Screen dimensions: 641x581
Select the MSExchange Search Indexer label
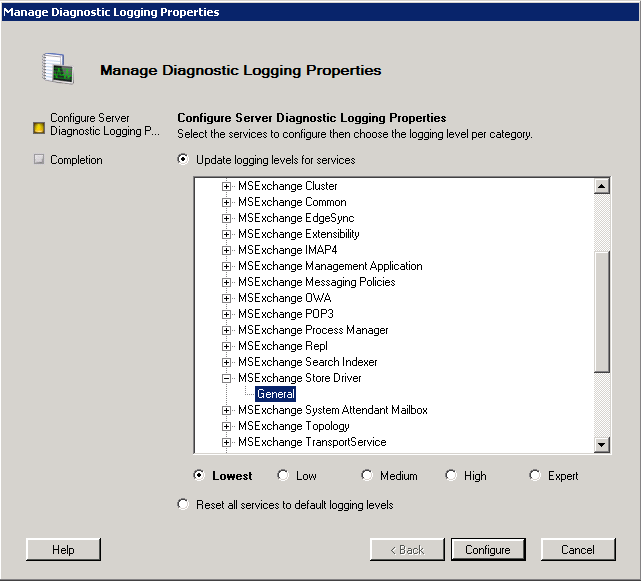[308, 362]
